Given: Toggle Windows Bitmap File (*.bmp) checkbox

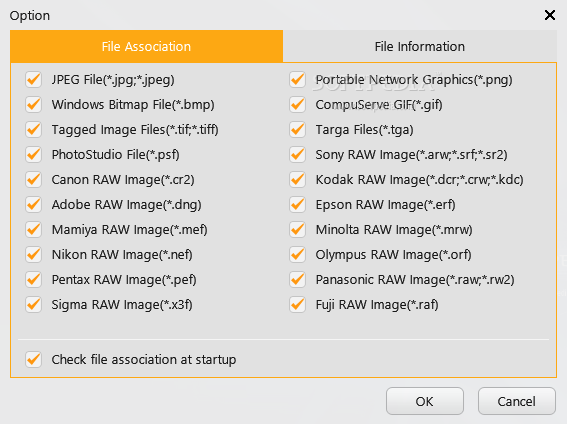Looking at the screenshot, I should point(34,104).
